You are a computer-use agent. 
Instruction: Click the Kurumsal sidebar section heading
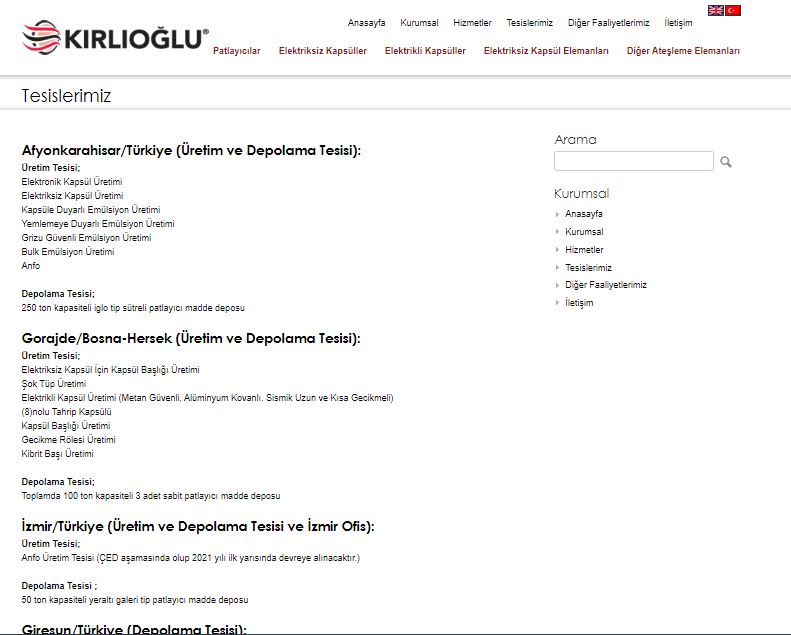(582, 194)
